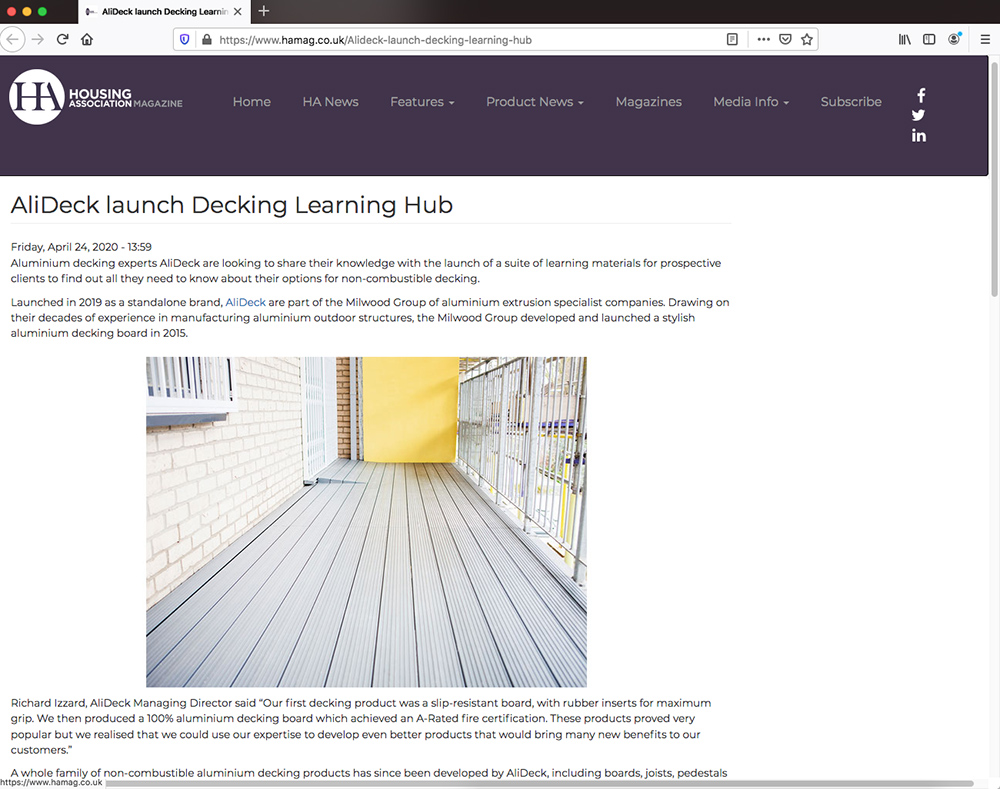Open the Library bookmarks icon

click(x=904, y=40)
